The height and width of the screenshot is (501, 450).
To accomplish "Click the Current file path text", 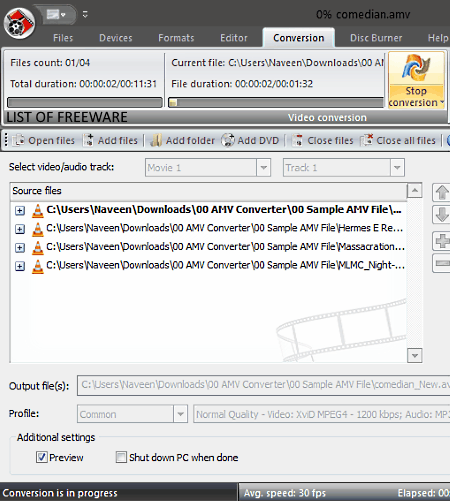I will 277,63.
